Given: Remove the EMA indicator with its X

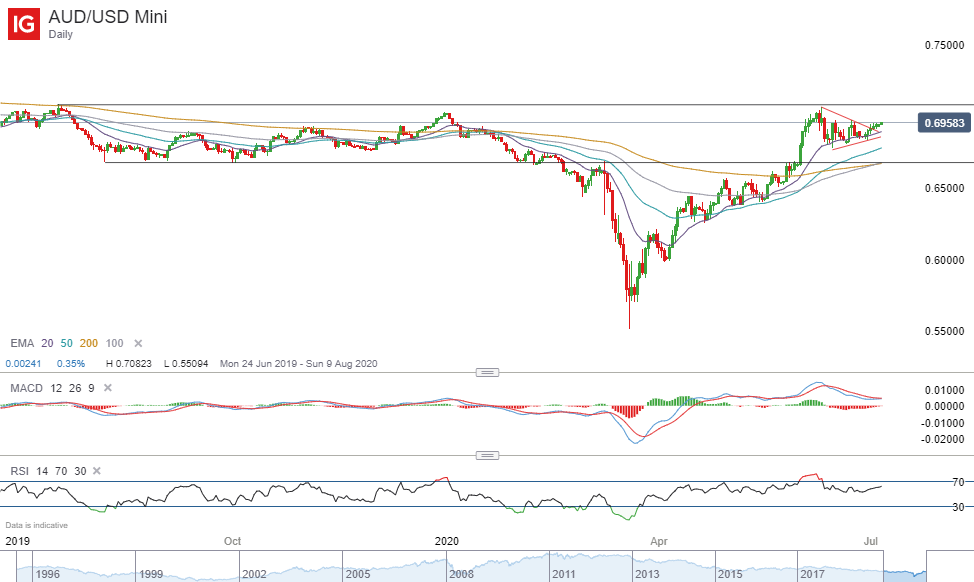Looking at the screenshot, I should click(x=138, y=343).
